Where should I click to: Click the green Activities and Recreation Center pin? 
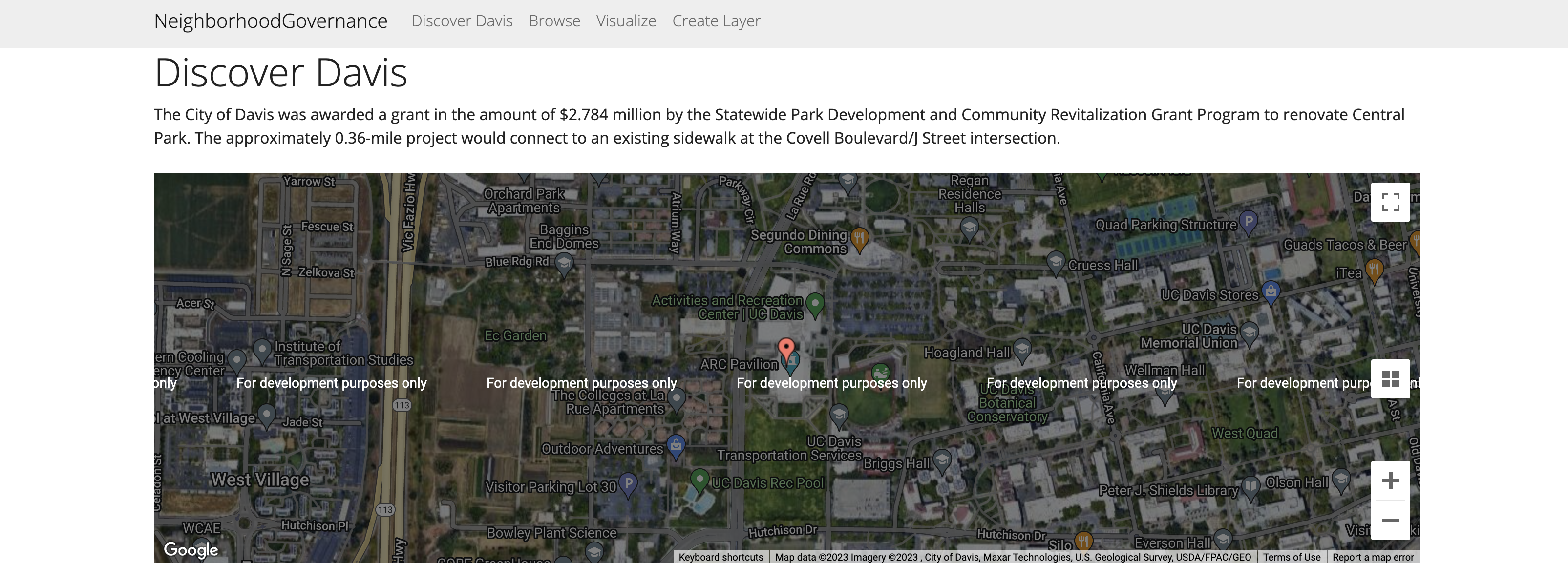click(x=814, y=302)
